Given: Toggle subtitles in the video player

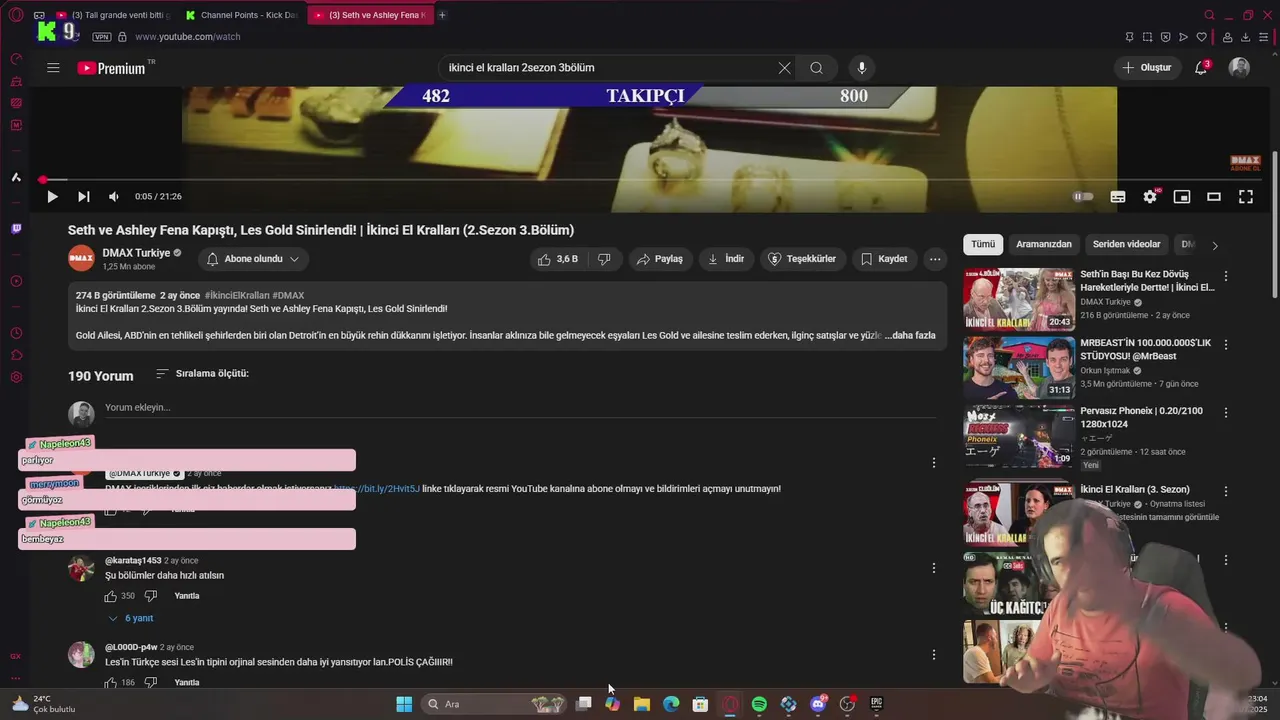Looking at the screenshot, I should coord(1118,197).
